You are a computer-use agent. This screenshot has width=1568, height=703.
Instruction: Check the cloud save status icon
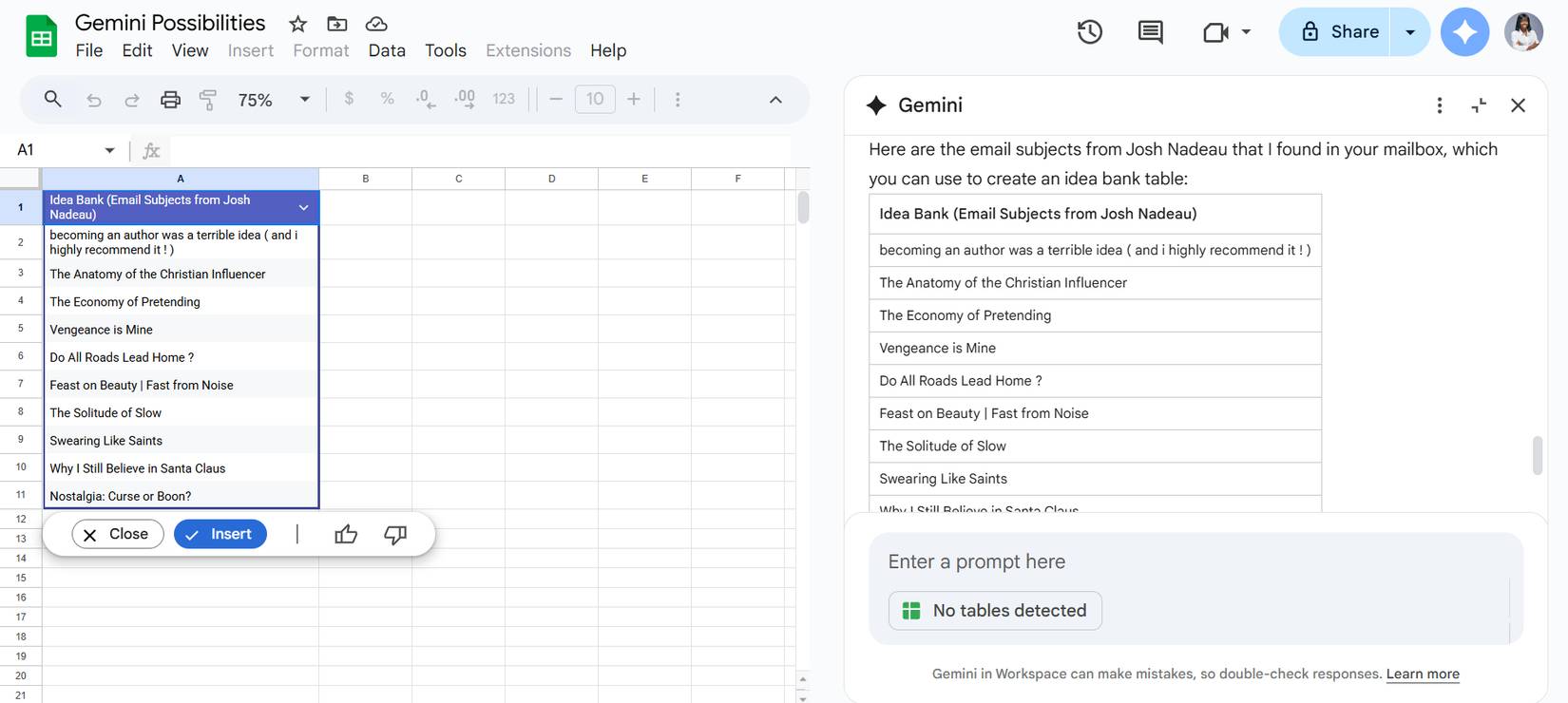(x=376, y=24)
